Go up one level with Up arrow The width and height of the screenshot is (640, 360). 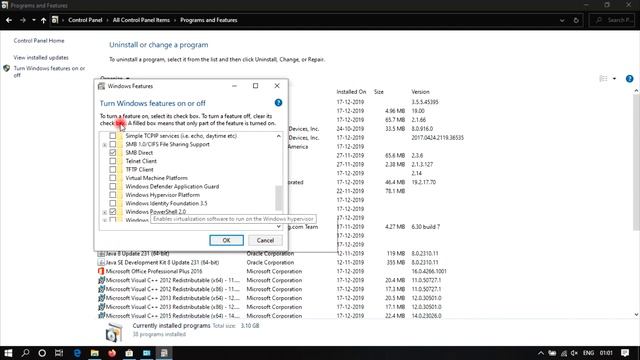click(x=43, y=20)
